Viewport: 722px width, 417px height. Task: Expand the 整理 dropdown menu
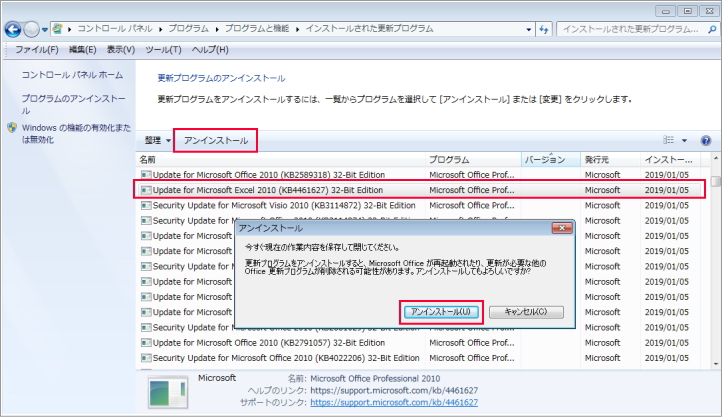pyautogui.click(x=157, y=141)
